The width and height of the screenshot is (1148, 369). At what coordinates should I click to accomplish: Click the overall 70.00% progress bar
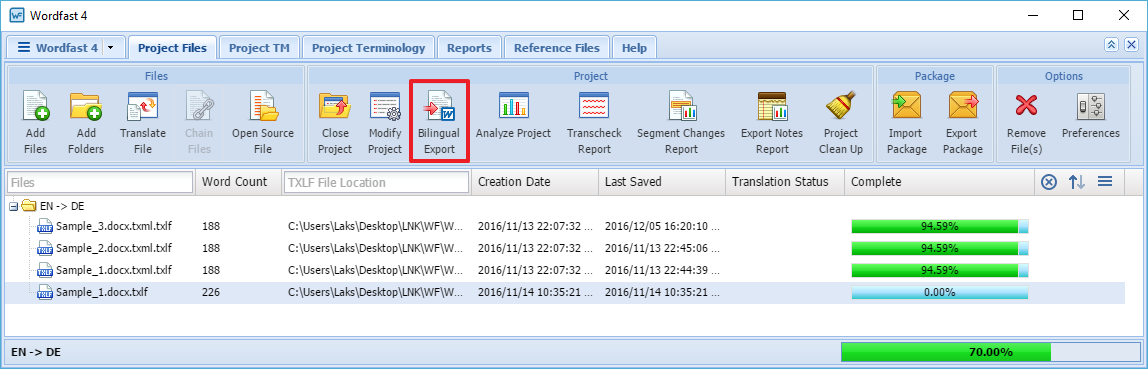pos(991,352)
